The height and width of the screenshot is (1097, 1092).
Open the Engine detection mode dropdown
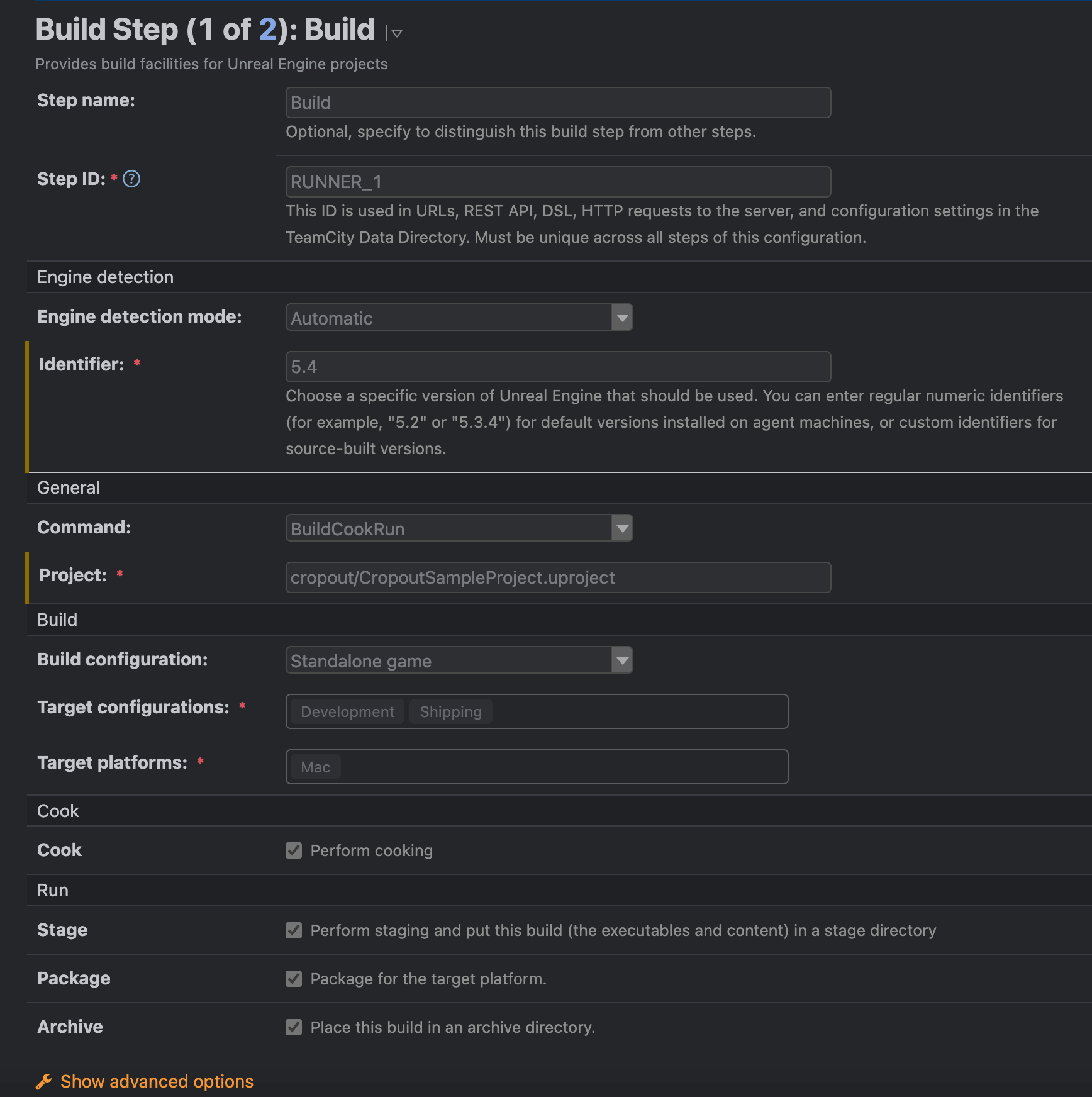pos(459,318)
